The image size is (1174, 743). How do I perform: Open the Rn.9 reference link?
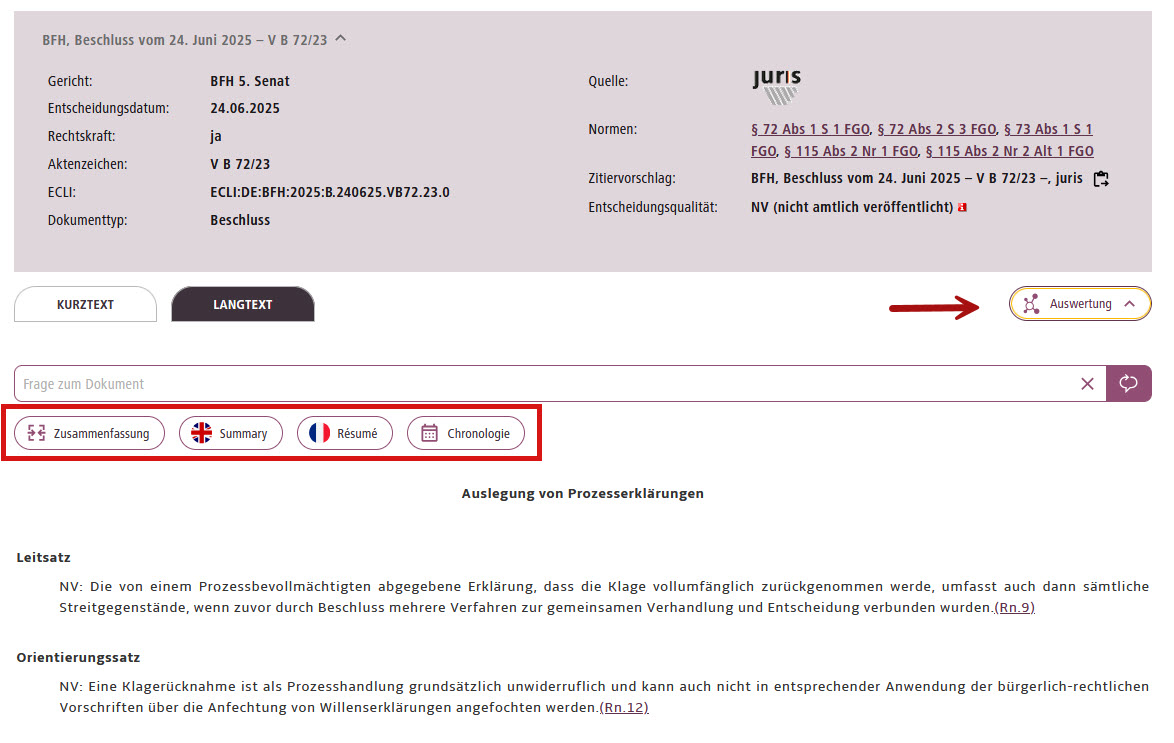pos(1013,606)
